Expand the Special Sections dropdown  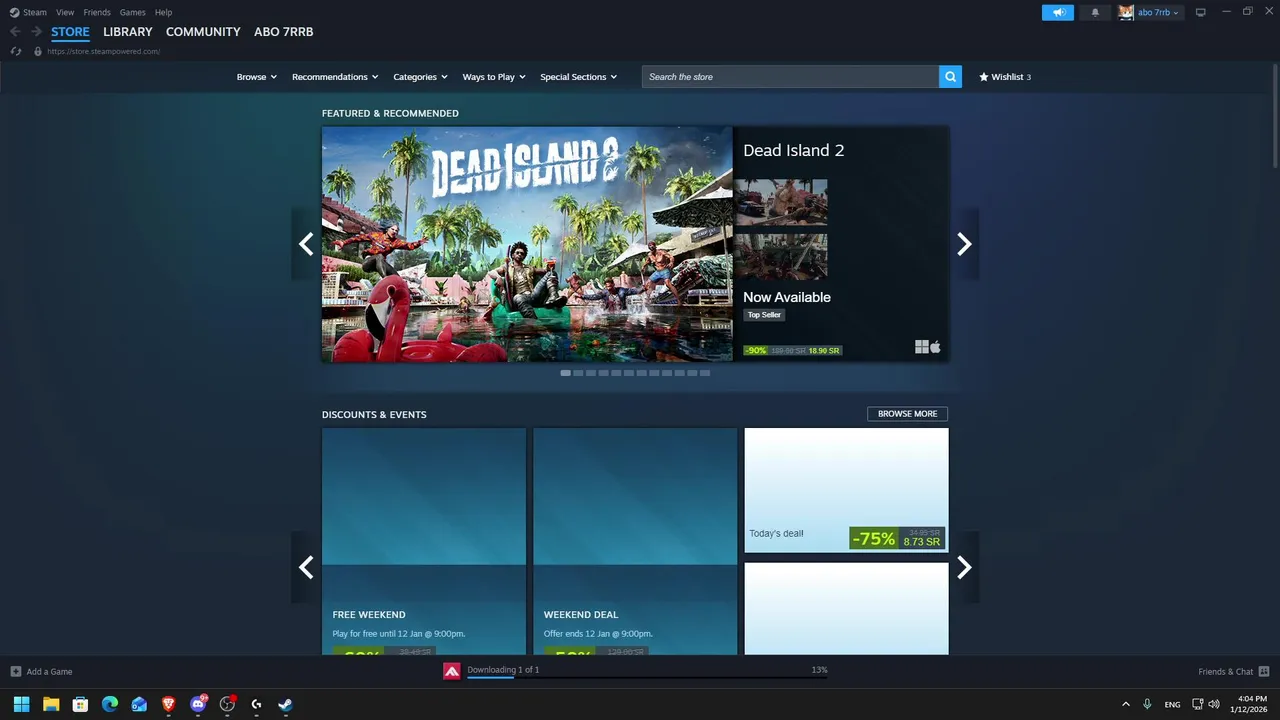tap(579, 77)
